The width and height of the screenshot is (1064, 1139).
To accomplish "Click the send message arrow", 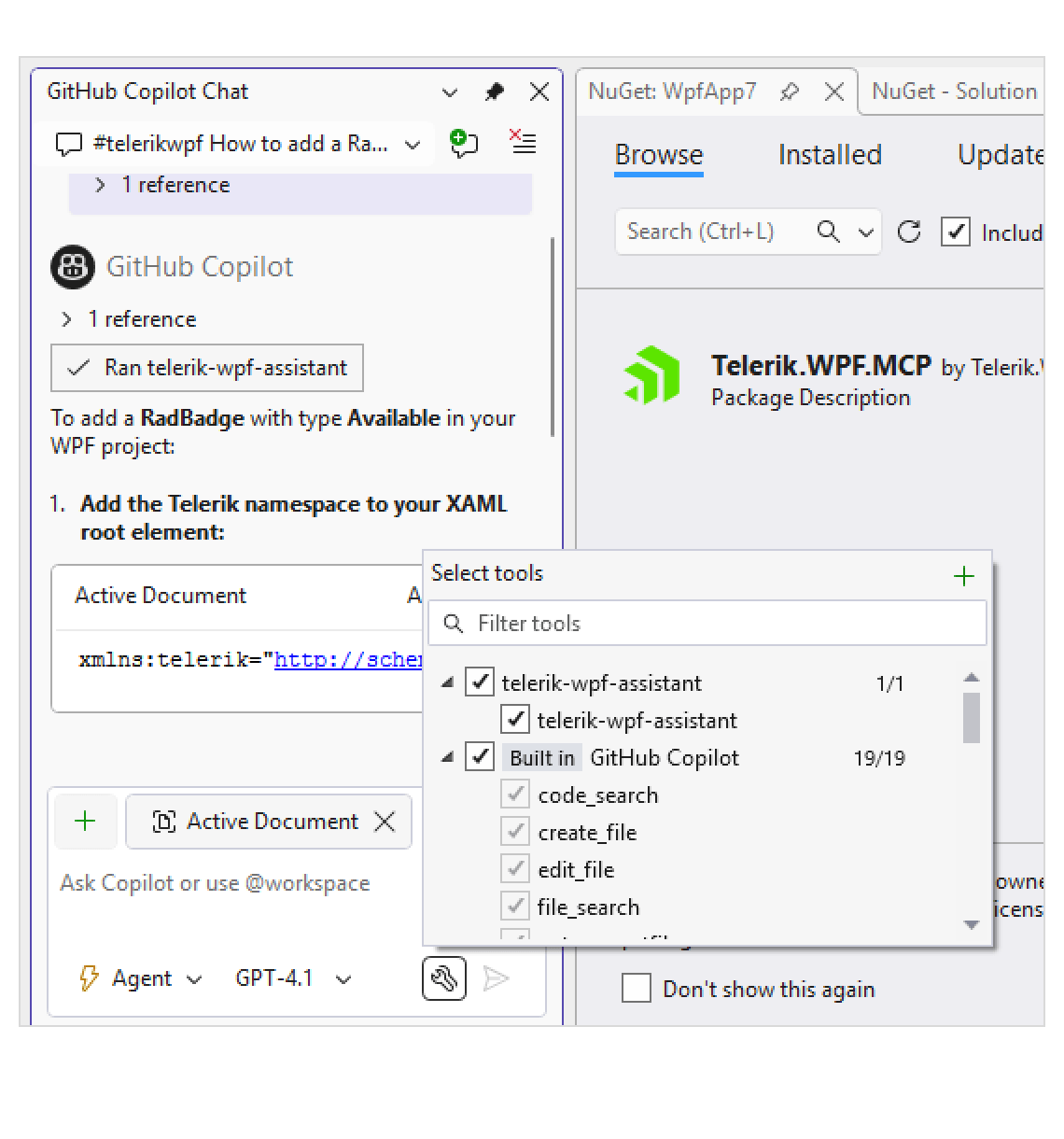I will (x=497, y=978).
